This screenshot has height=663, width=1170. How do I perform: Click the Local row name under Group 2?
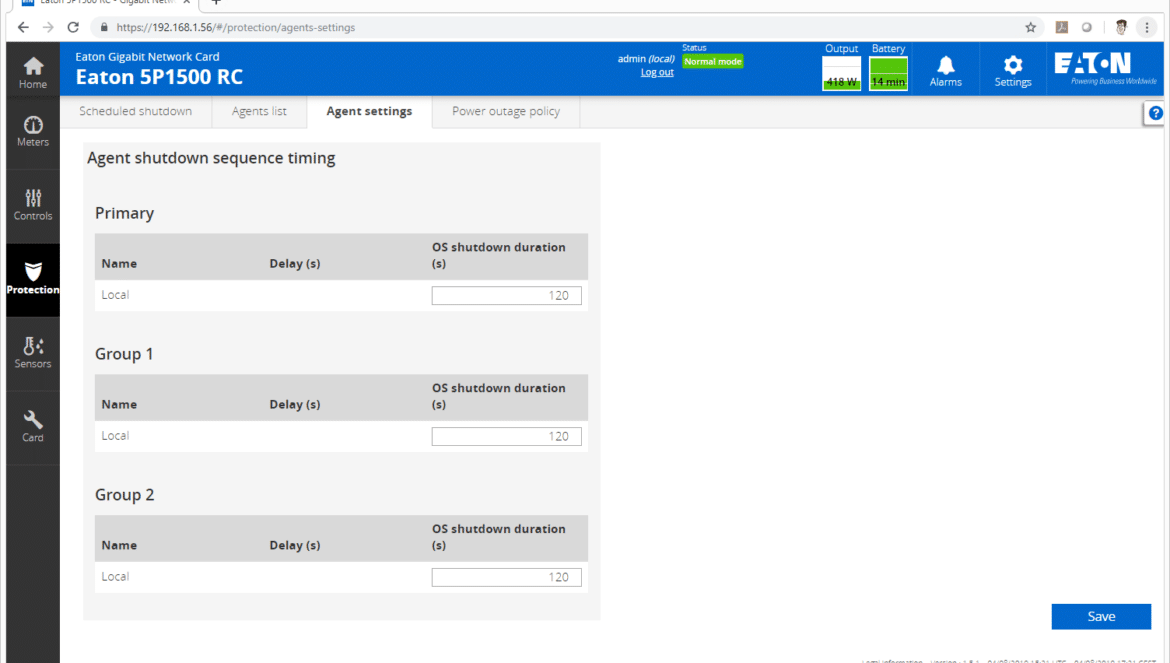[115, 576]
